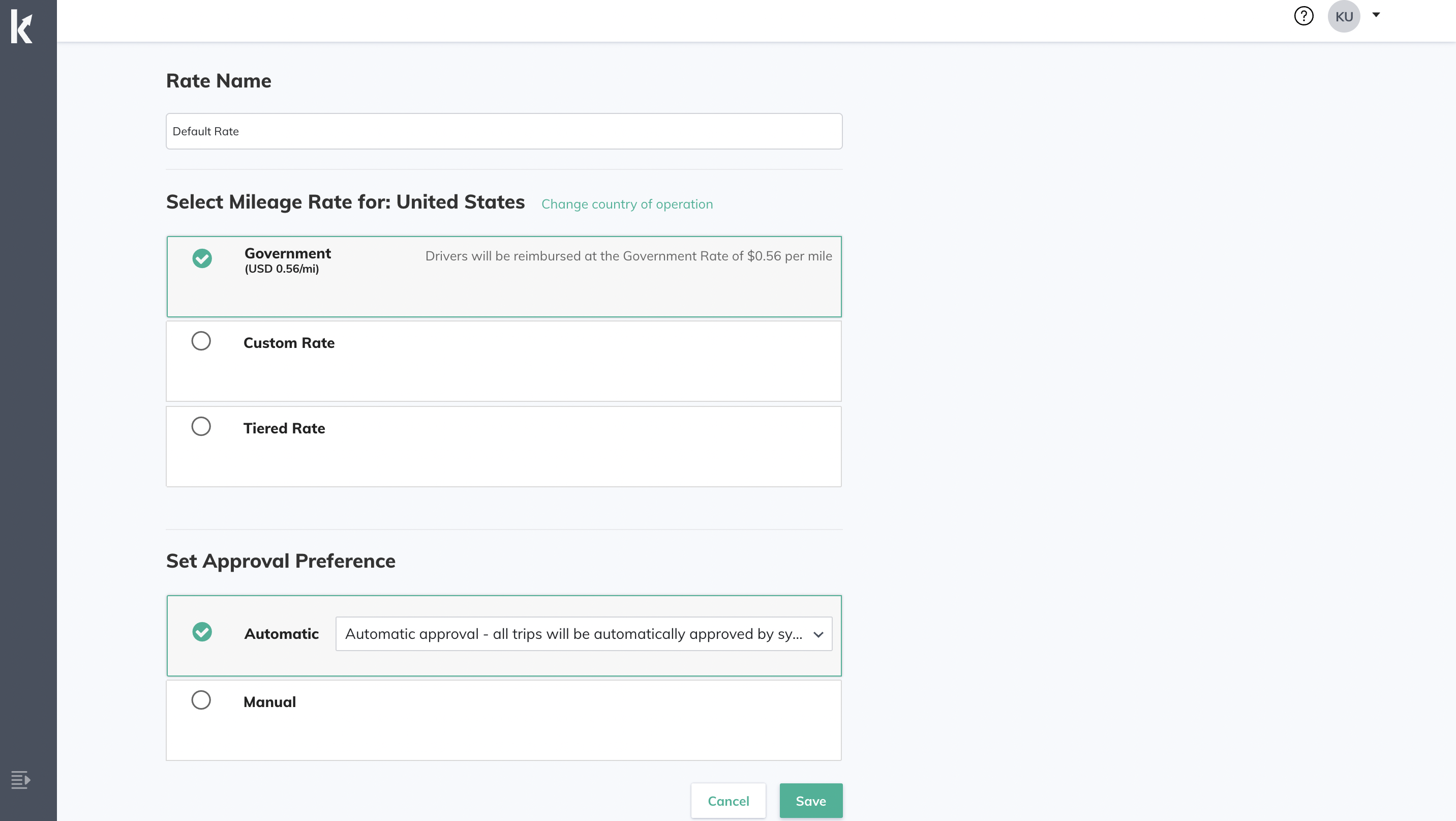Click the Manual option label

(x=269, y=701)
